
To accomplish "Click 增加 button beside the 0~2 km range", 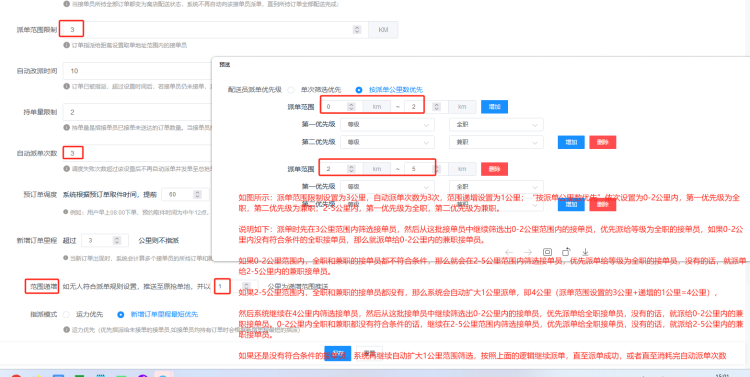I will [494, 107].
